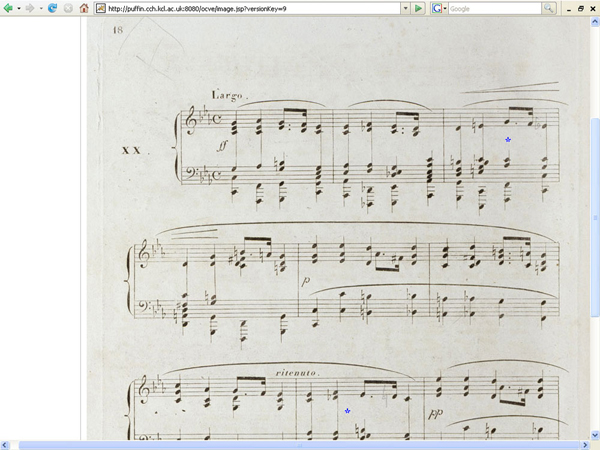Go back to the previous page

(8, 8)
